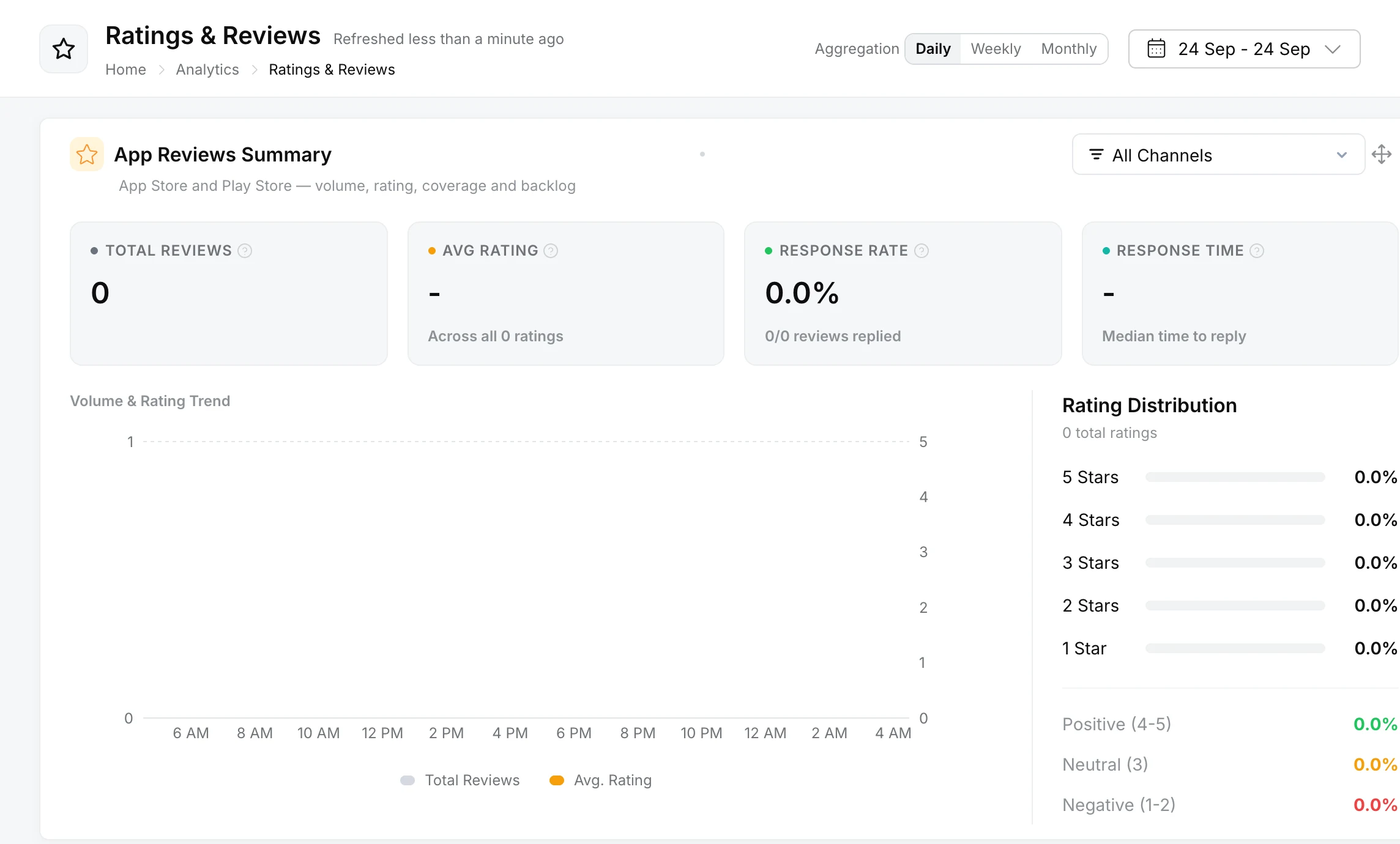Click '0/0 reviews replied' text
Image resolution: width=1400 pixels, height=844 pixels.
(x=833, y=336)
